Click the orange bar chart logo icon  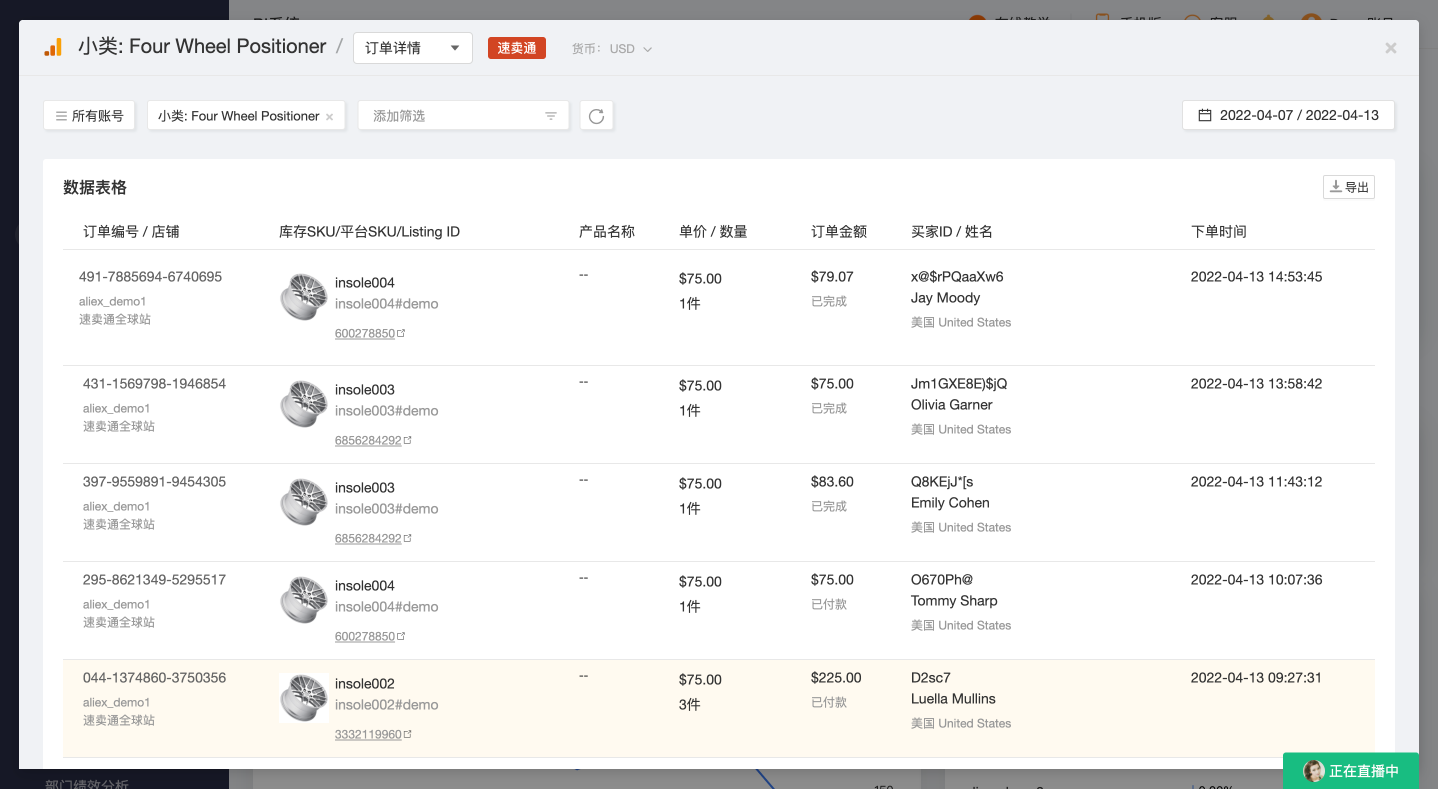[53, 47]
